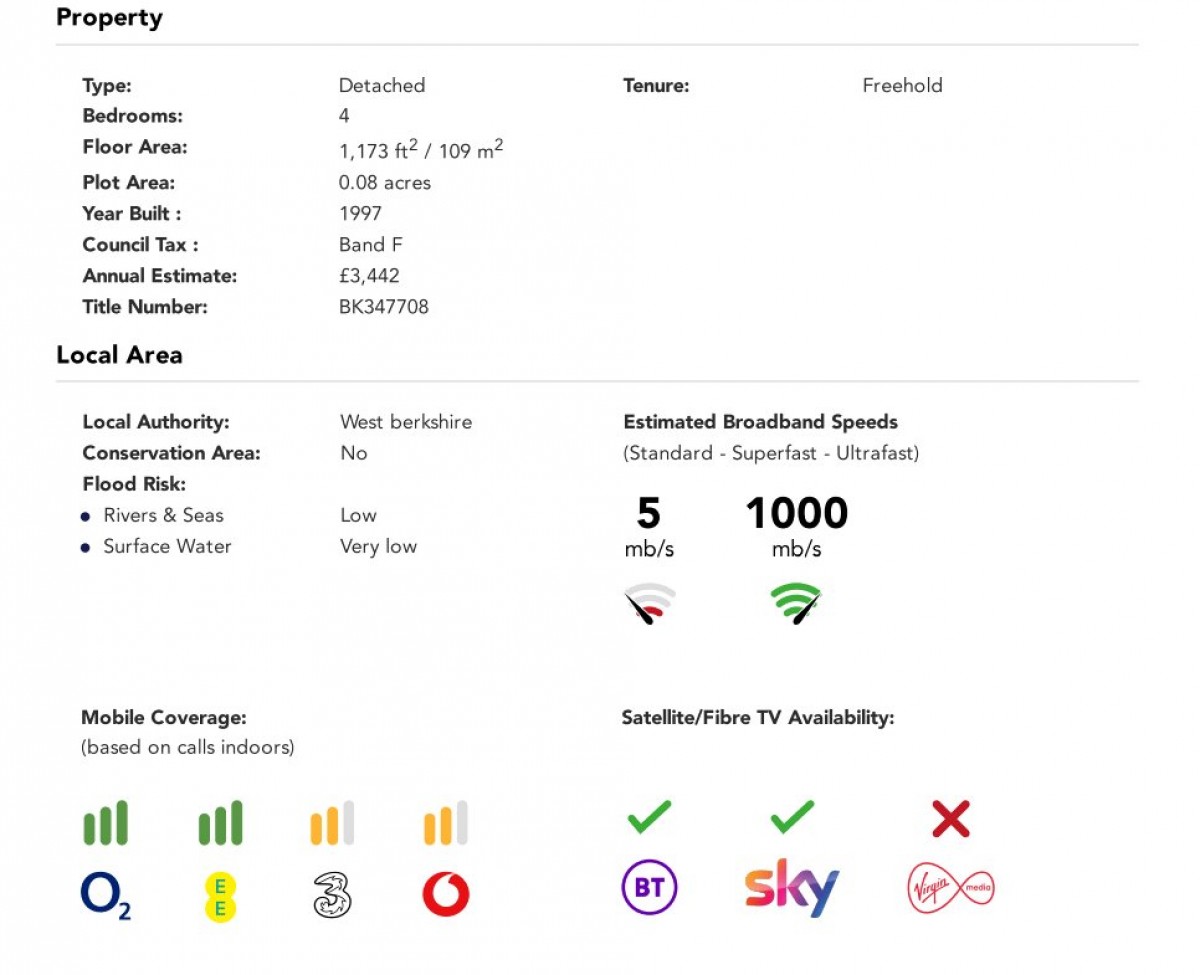Click the 1000 mb/s broadband speed value
The image size is (1200, 975).
click(796, 514)
